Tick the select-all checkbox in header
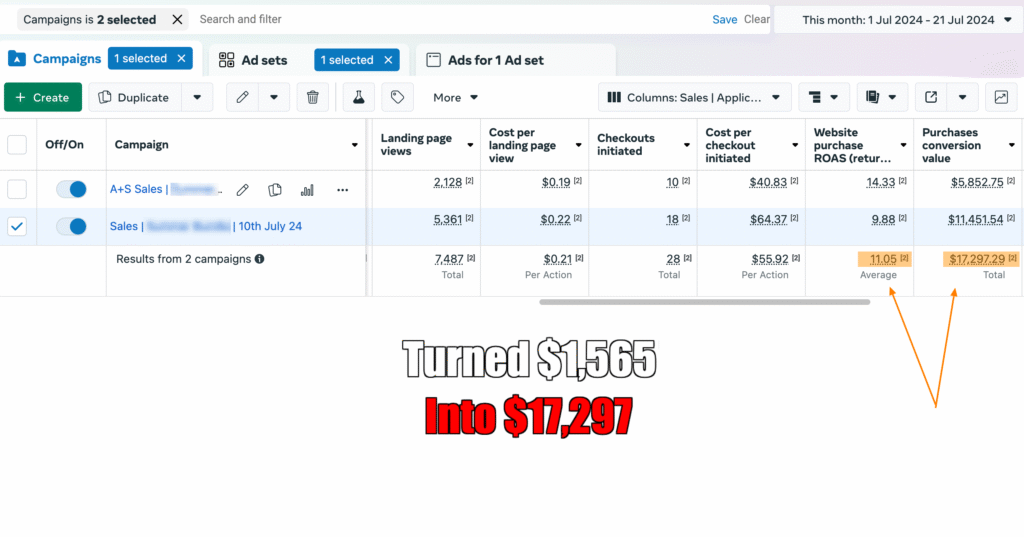This screenshot has width=1024, height=537. pos(17,145)
